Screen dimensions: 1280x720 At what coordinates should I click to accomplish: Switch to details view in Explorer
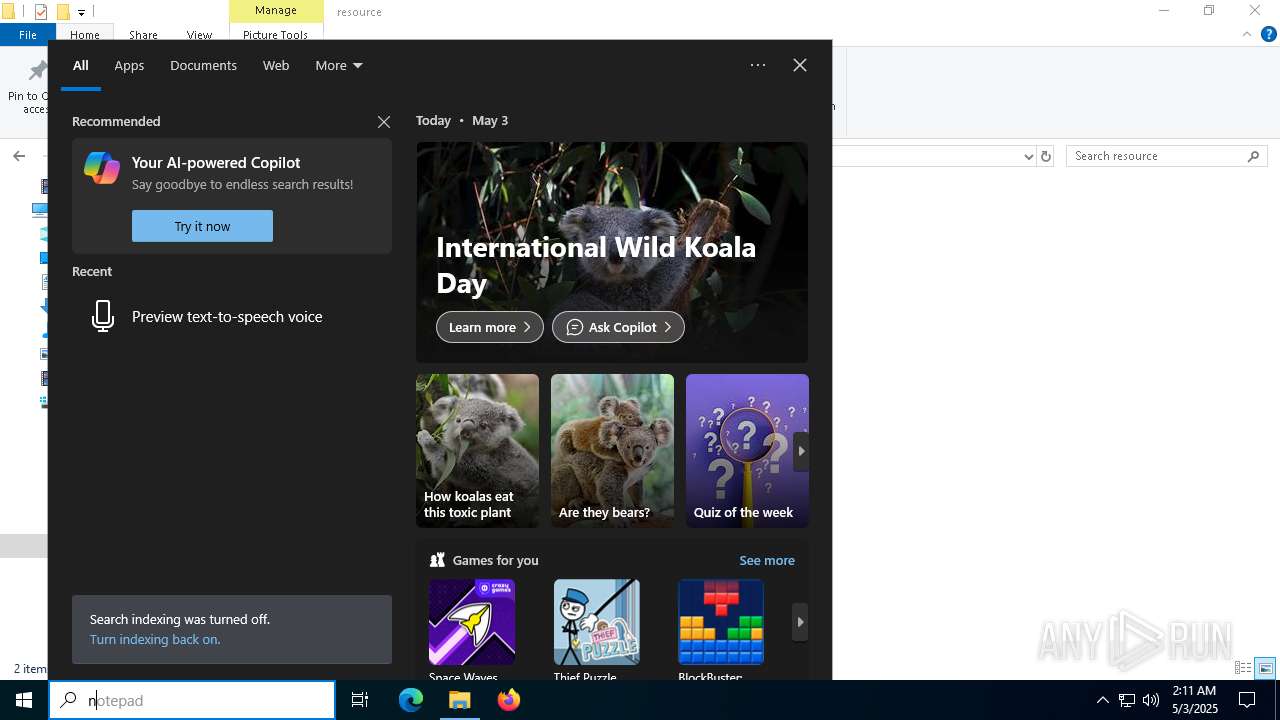click(x=1244, y=668)
